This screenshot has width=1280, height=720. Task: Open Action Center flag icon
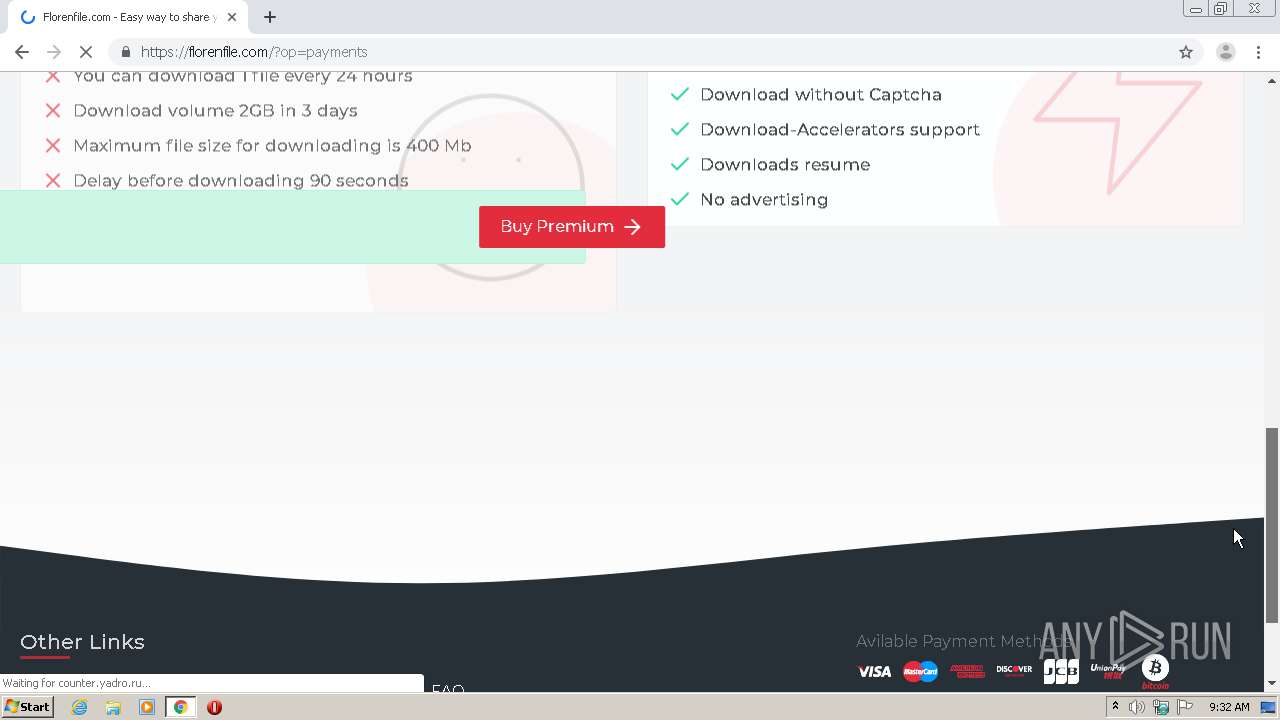coord(1185,707)
